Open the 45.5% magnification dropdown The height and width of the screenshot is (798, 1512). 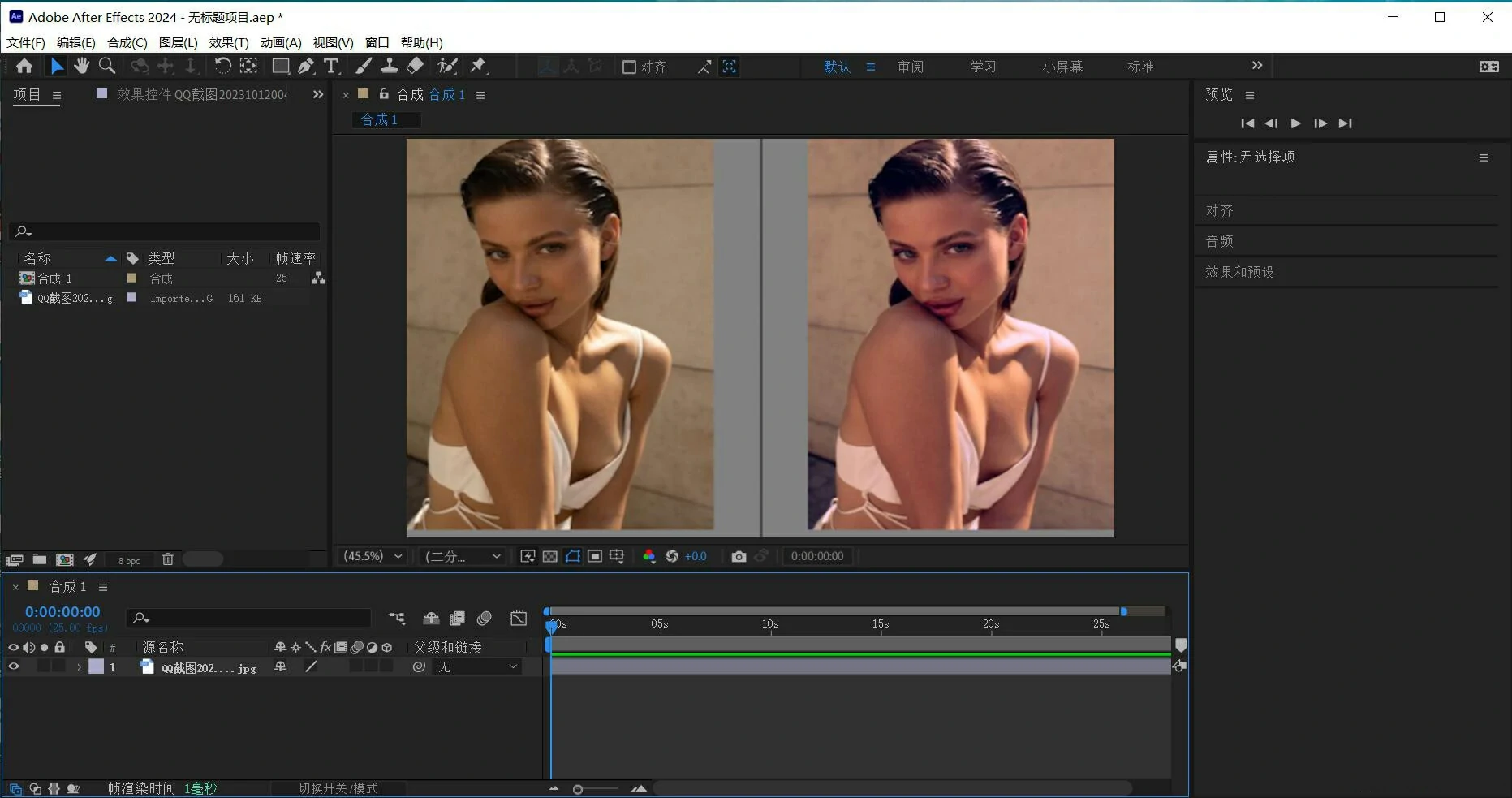(373, 556)
